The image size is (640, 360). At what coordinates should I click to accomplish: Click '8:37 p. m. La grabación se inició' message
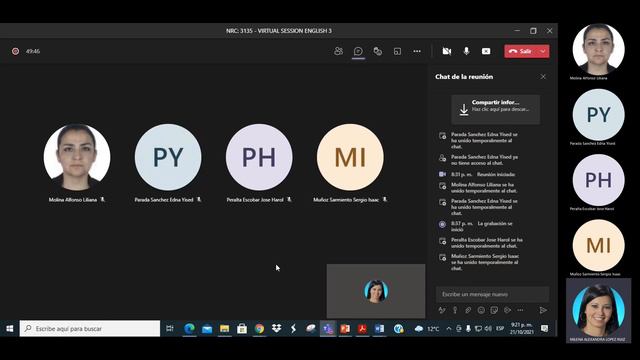point(481,227)
